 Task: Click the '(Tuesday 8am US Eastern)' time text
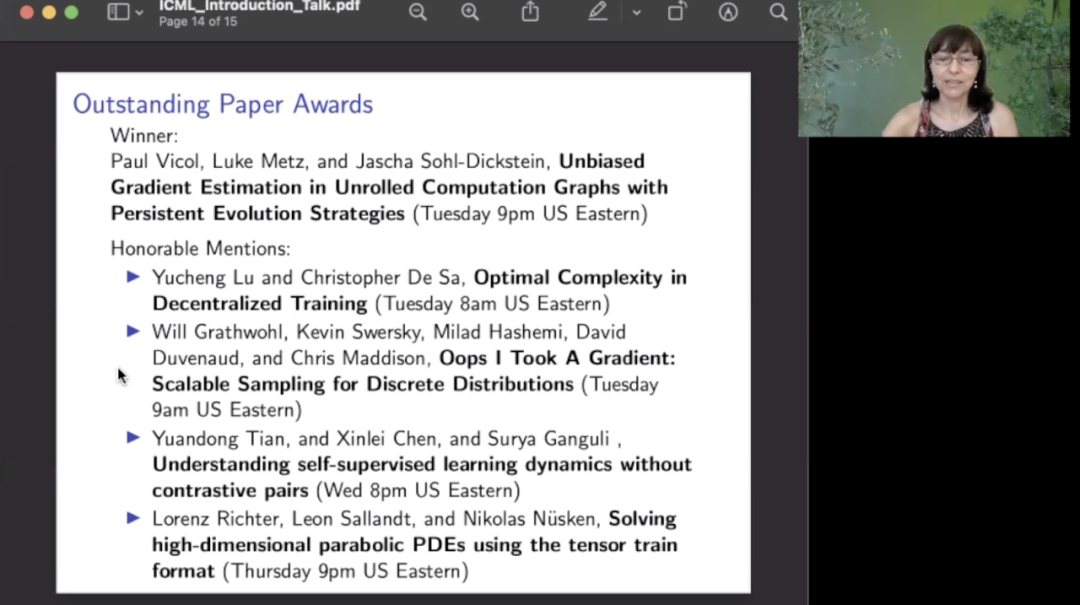click(492, 304)
